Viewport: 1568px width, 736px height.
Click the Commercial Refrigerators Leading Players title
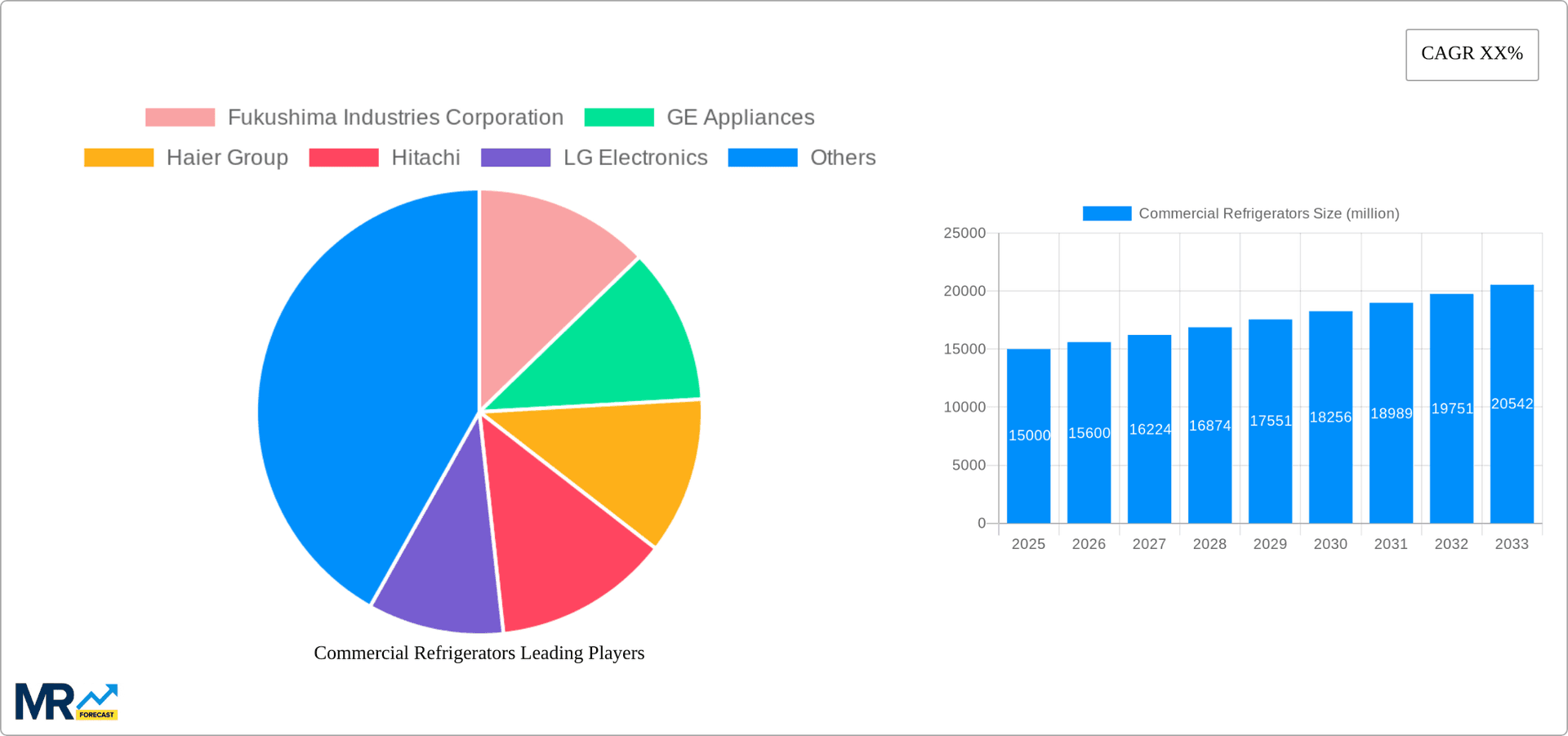coord(479,653)
